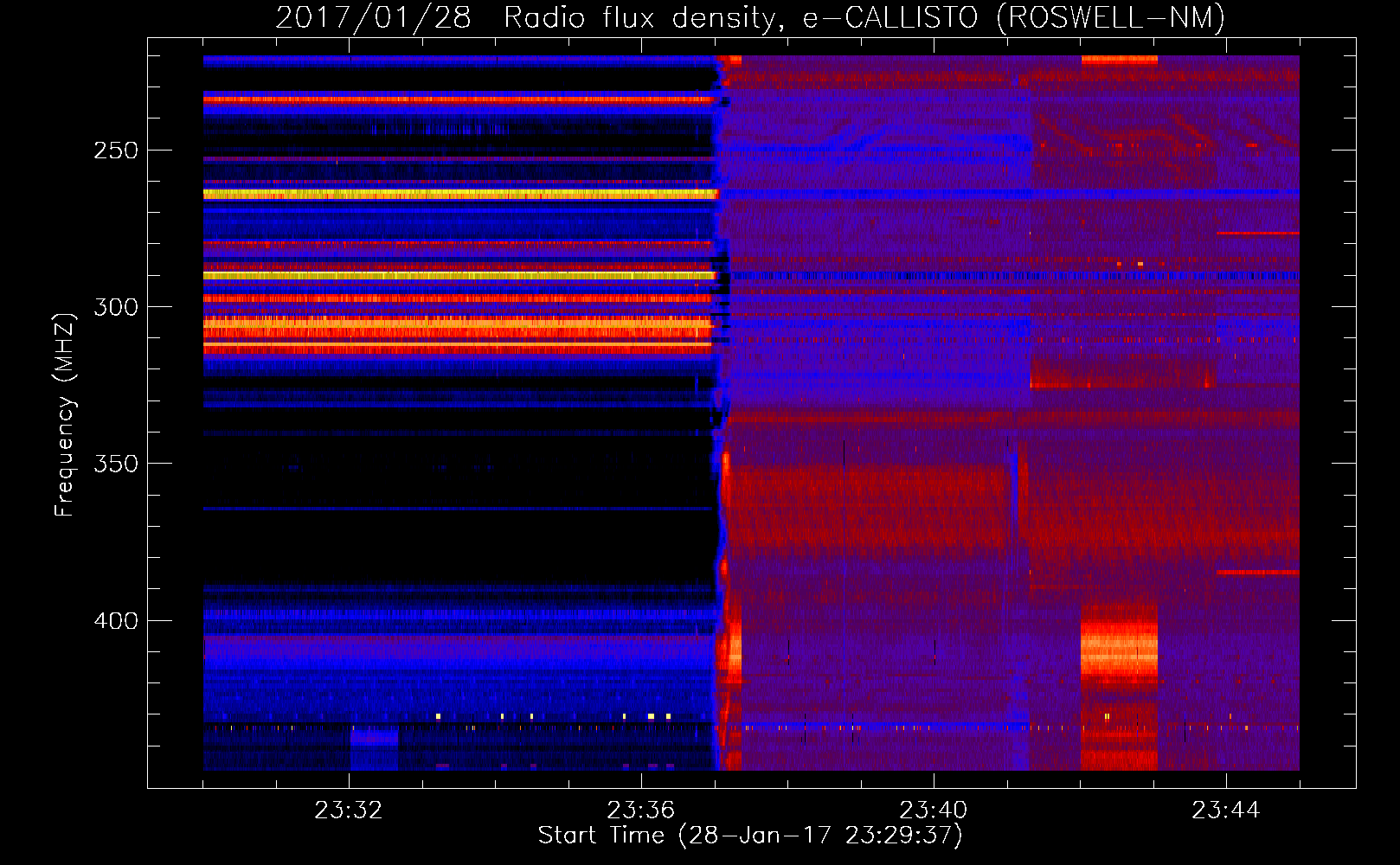Click the 'Frequency (MHZ)' axis label
This screenshot has width=1400, height=865.
[65, 414]
